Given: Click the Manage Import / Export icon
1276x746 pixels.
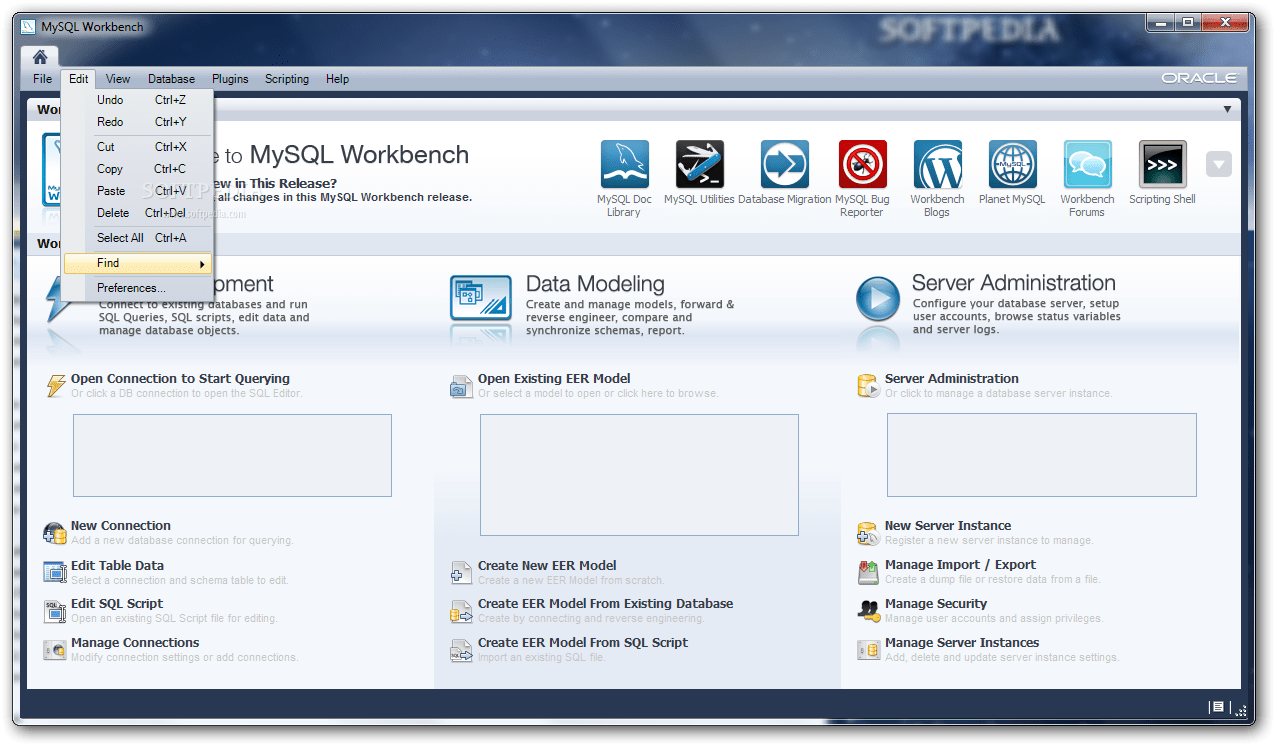Looking at the screenshot, I should click(868, 572).
